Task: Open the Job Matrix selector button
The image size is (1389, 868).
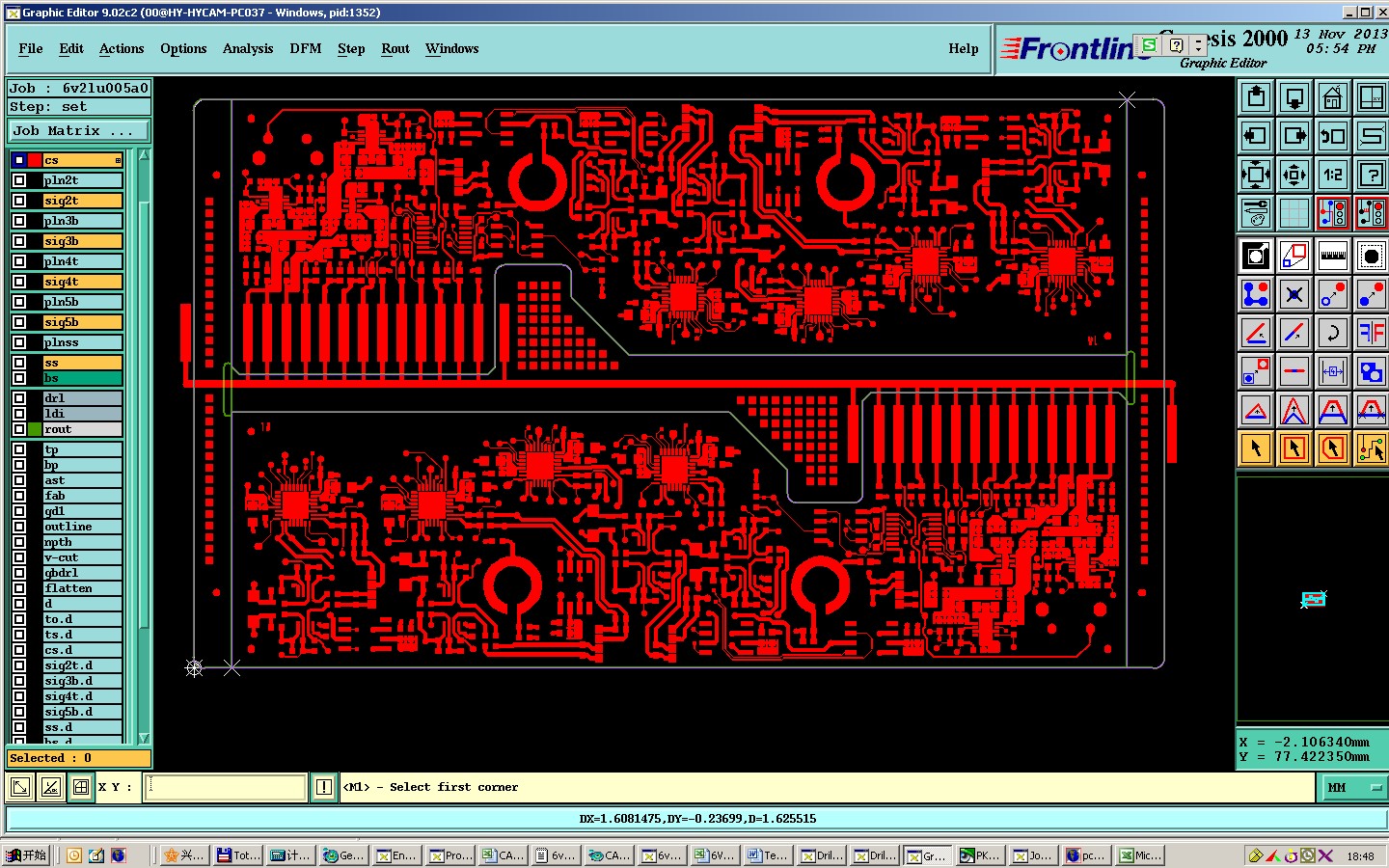Action: tap(79, 130)
